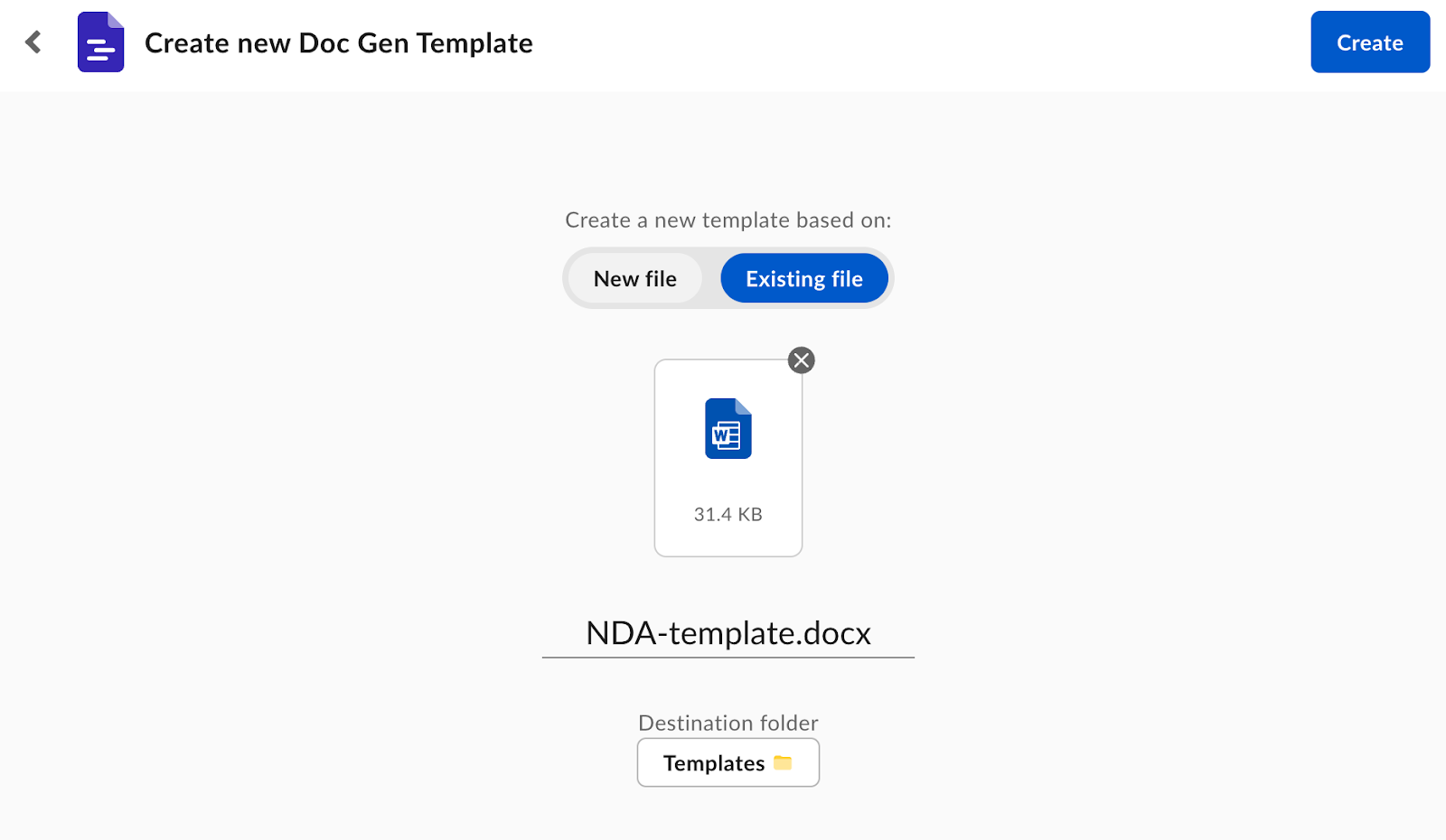This screenshot has width=1446, height=840.
Task: Click the 'Templates' text in the folder button
Action: point(713,764)
